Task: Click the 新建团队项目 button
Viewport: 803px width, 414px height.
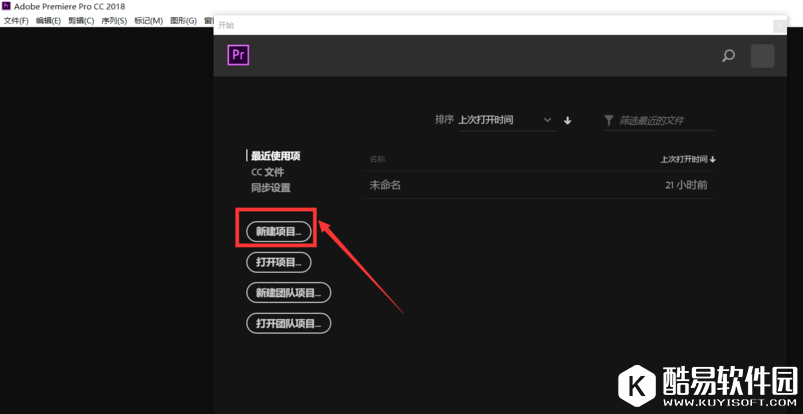Action: click(288, 293)
